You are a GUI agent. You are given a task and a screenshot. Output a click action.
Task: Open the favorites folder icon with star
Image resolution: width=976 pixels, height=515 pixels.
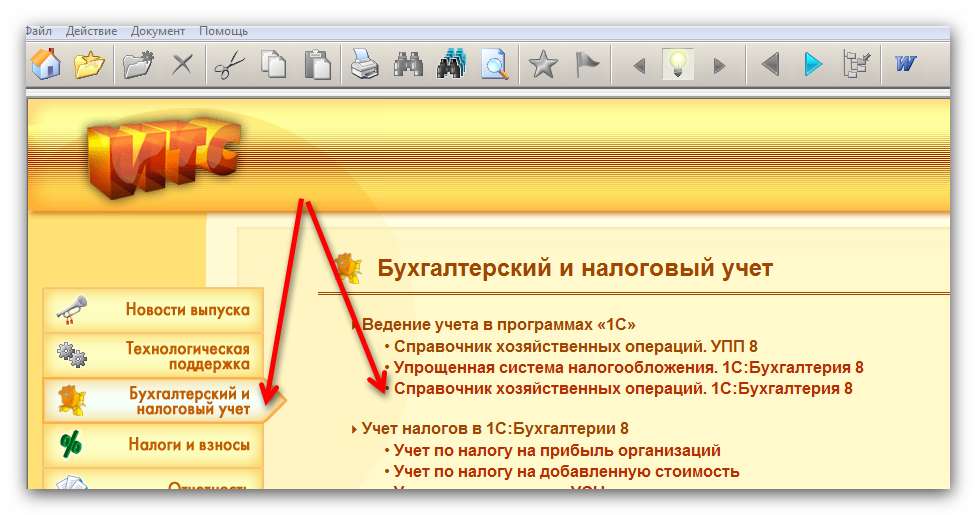(89, 64)
